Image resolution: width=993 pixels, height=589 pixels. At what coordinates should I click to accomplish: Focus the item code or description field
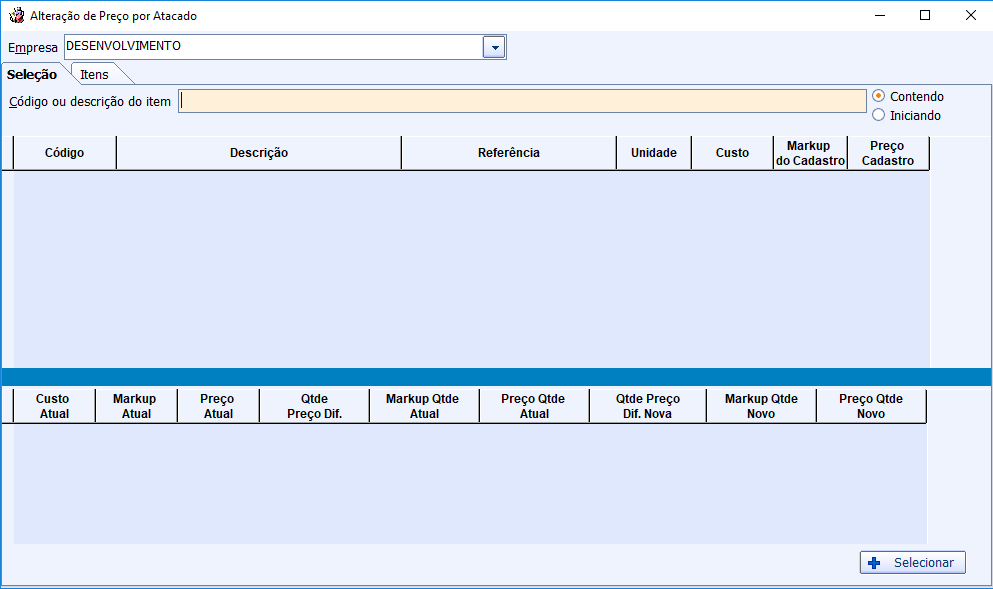[522, 101]
